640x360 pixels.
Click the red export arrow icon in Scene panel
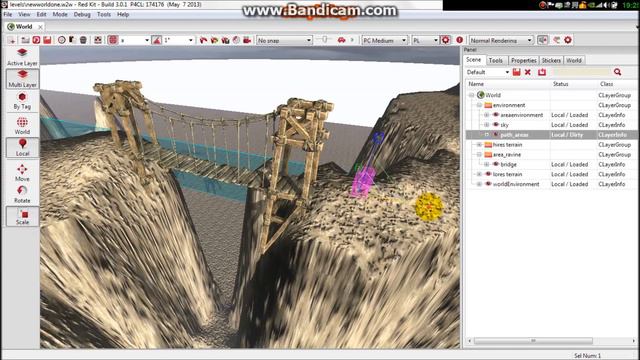542,72
